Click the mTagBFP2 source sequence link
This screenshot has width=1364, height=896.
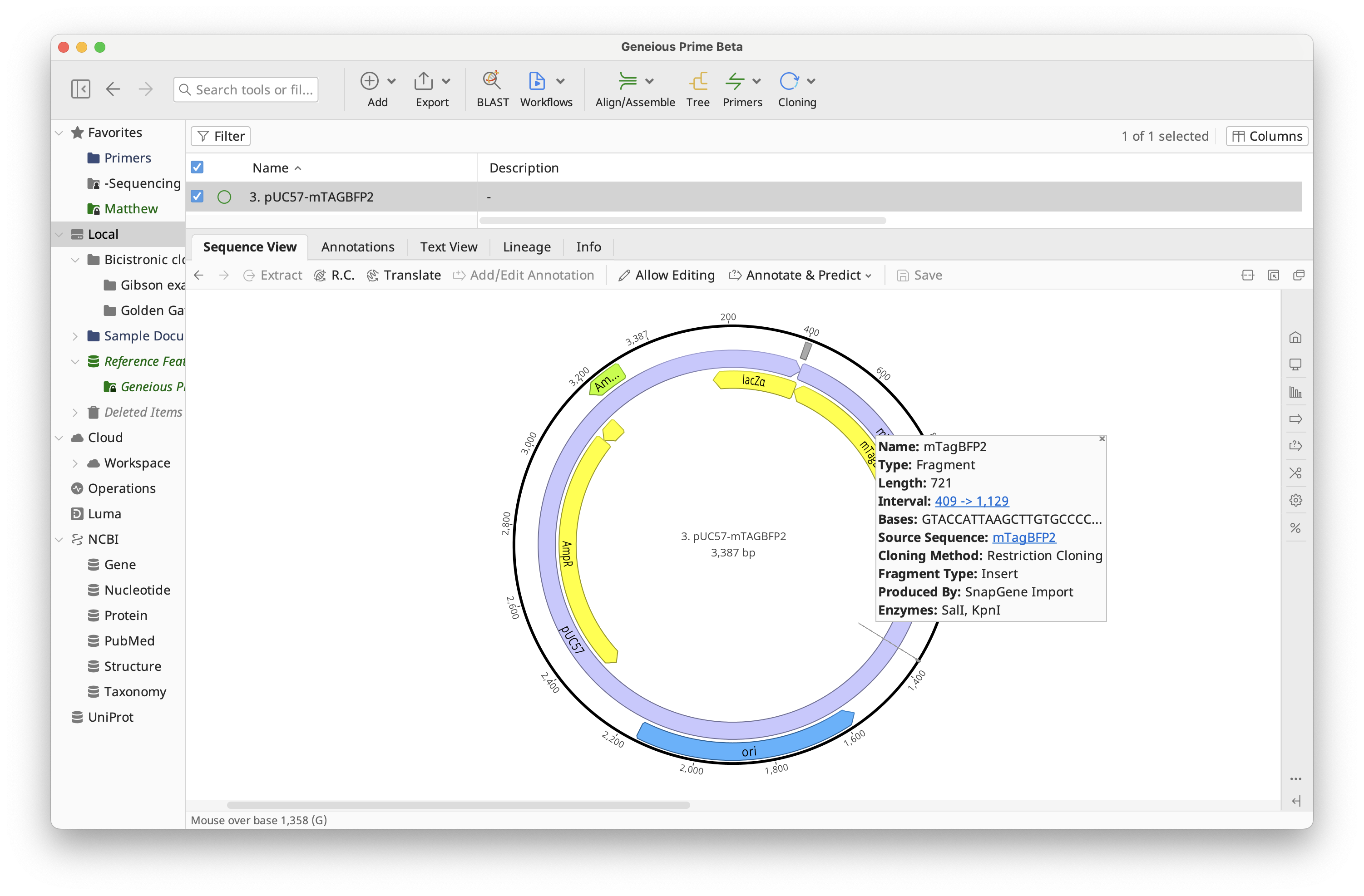click(x=1023, y=537)
